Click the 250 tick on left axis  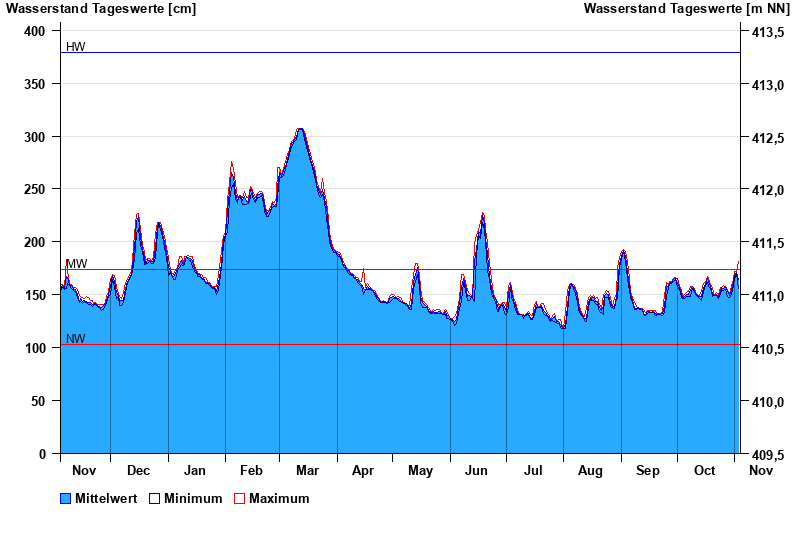click(x=35, y=189)
